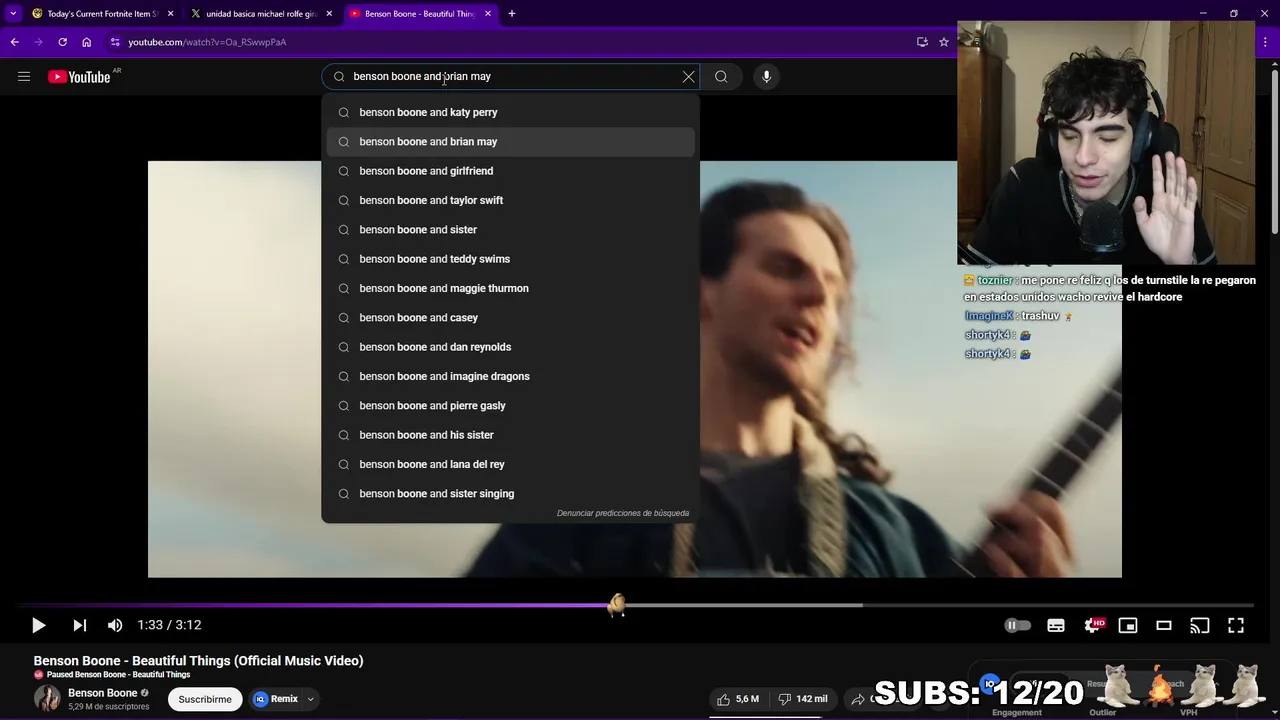Enable miniplayer mode
Screen dimensions: 1280x720
pos(1128,625)
